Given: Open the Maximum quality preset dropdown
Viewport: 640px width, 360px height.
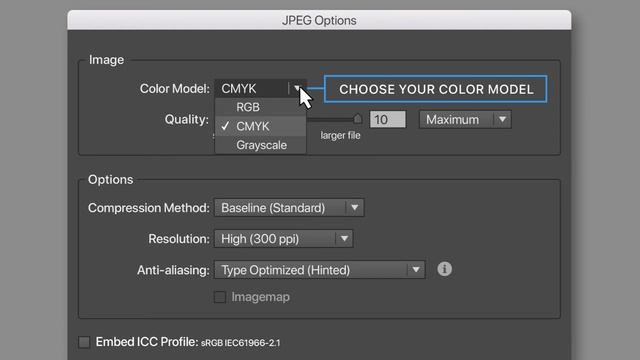Looking at the screenshot, I should click(465, 120).
